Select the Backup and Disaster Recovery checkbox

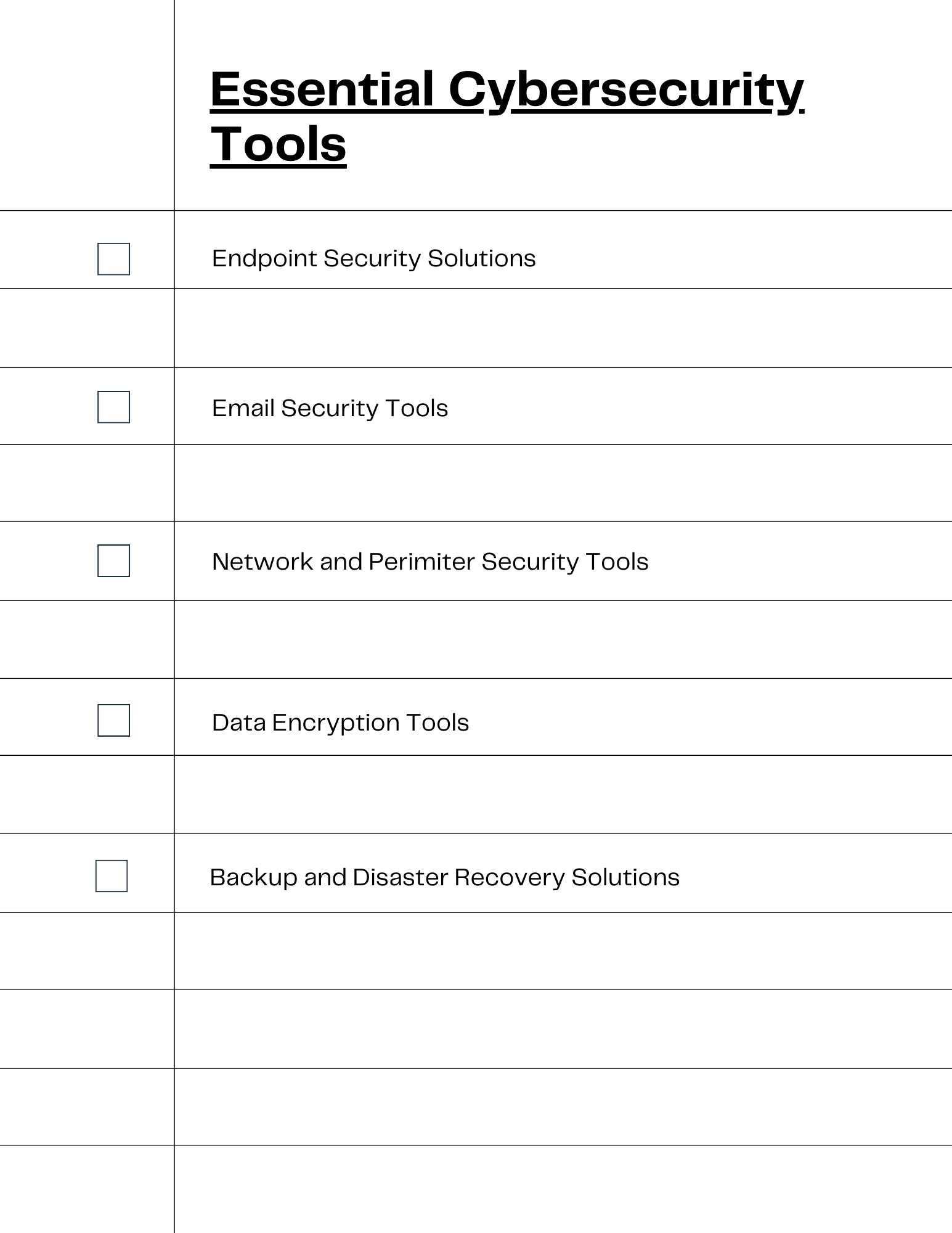pos(112,876)
